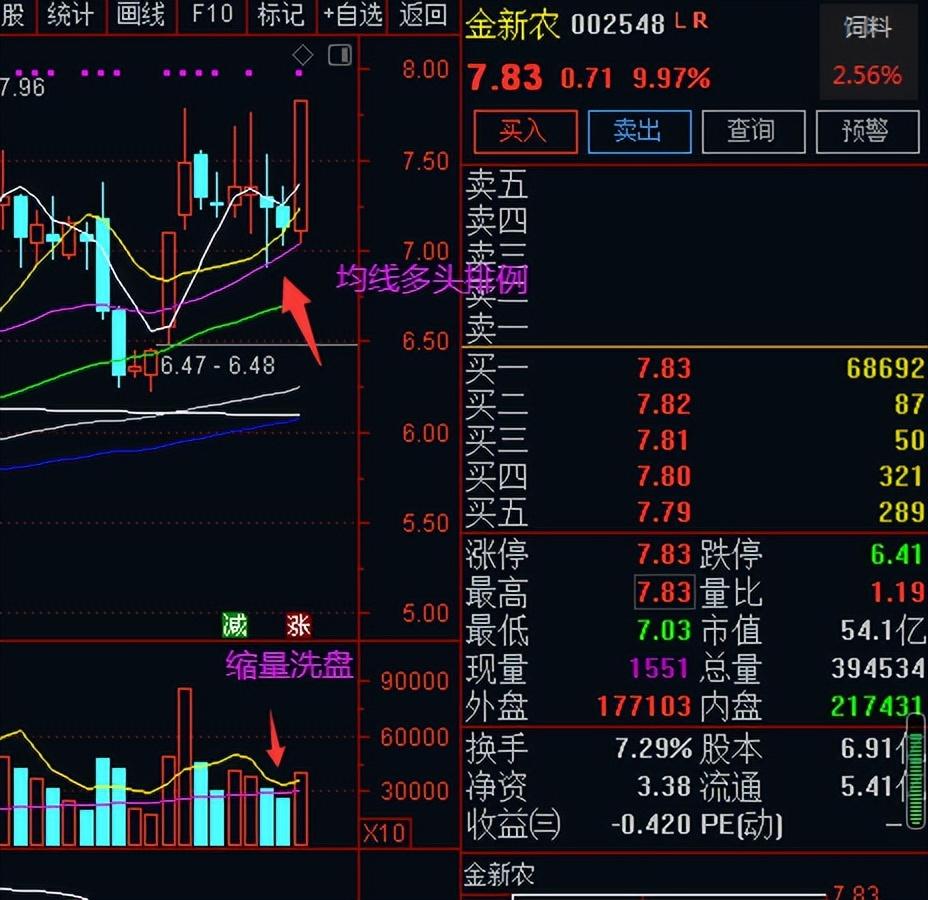Click the green 减 marker icon
The width and height of the screenshot is (928, 900).
click(235, 626)
